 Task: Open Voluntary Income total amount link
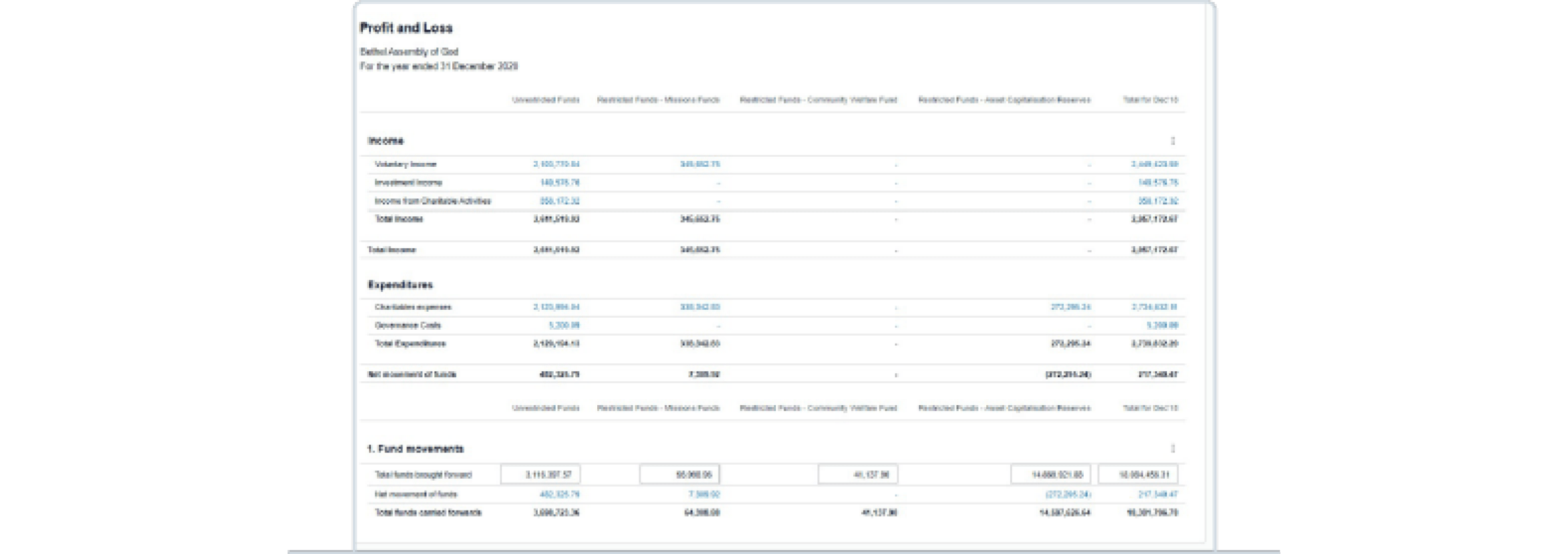click(x=1154, y=164)
